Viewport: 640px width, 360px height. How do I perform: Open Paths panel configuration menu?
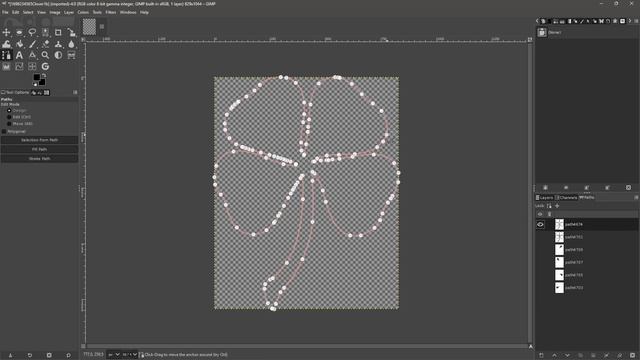click(x=636, y=198)
